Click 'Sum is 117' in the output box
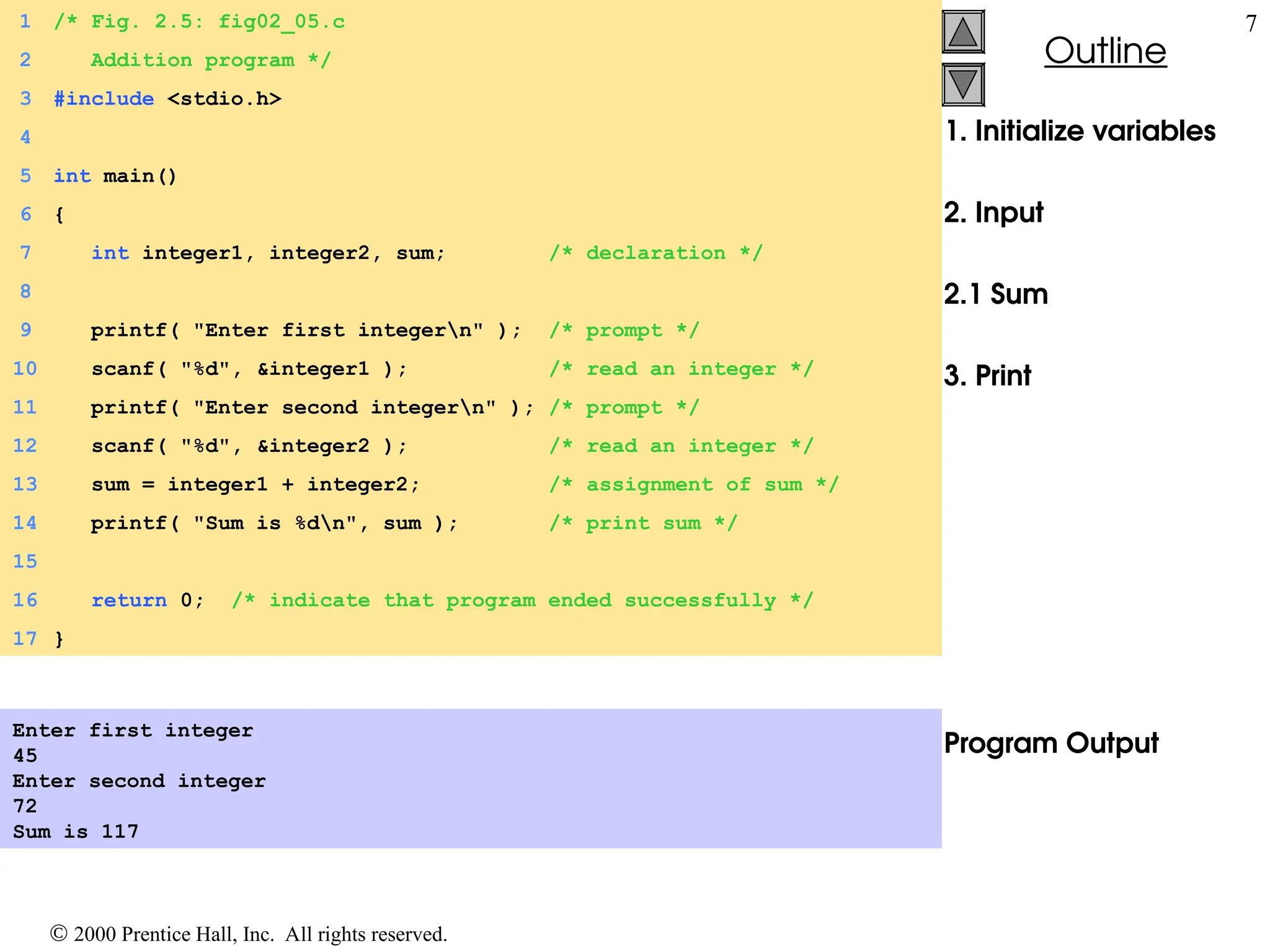 pyautogui.click(x=76, y=832)
